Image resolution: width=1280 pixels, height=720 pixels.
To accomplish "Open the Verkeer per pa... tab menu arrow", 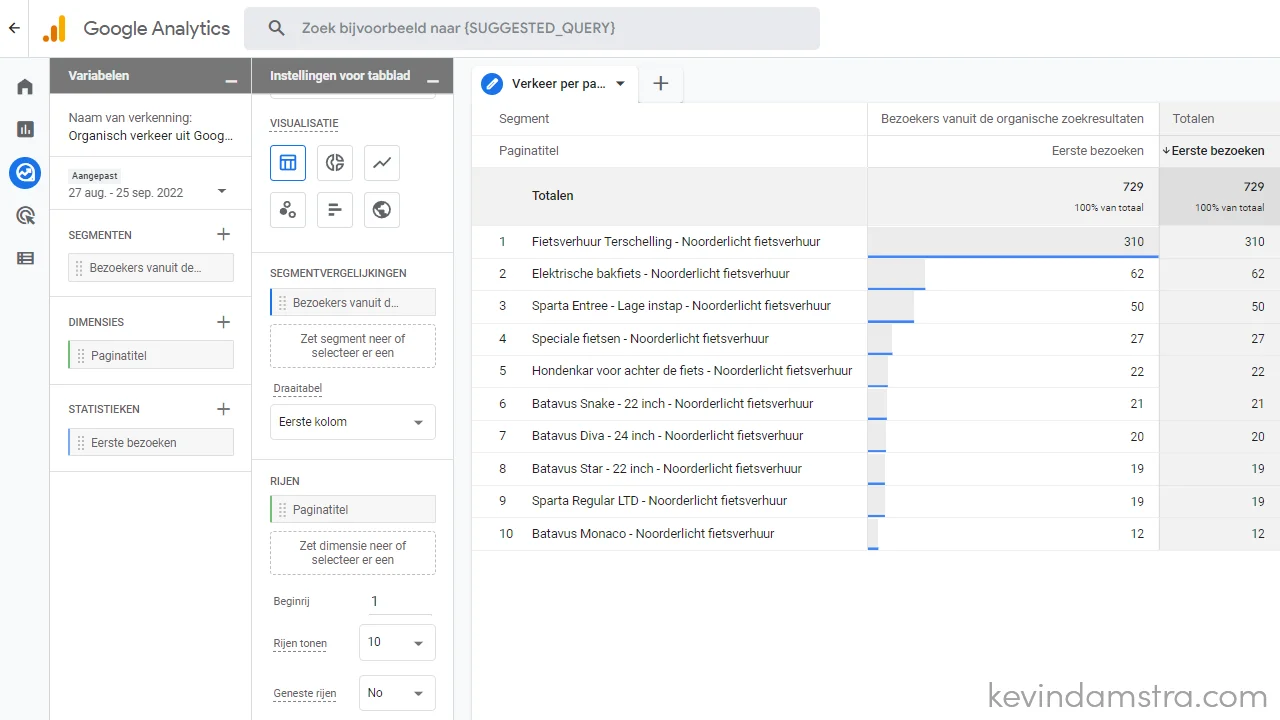I will (x=620, y=84).
